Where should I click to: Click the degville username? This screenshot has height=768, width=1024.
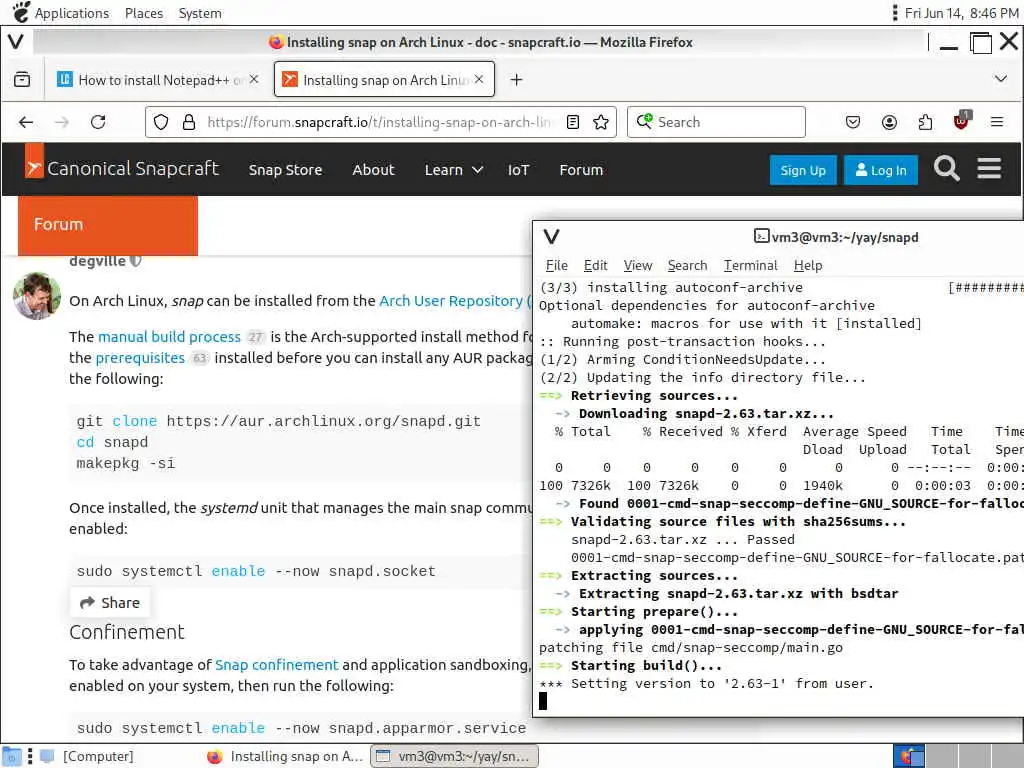coord(97,261)
